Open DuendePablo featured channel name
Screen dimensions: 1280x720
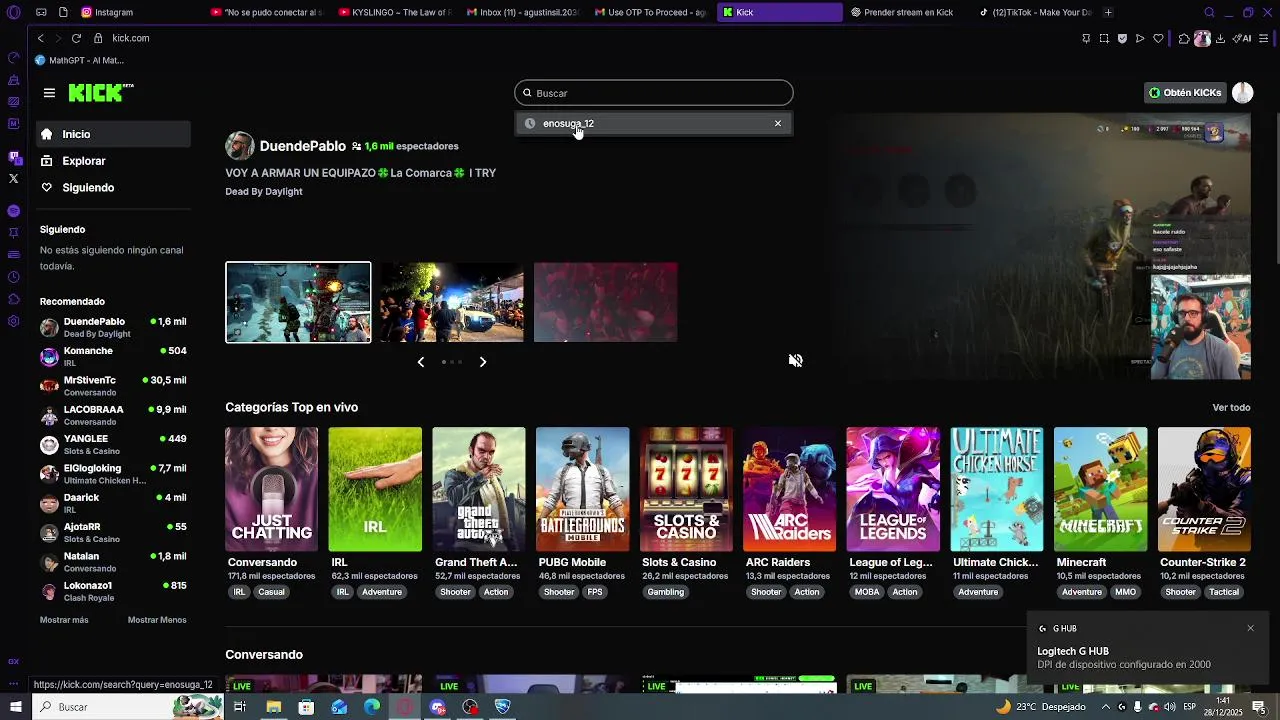coord(303,146)
